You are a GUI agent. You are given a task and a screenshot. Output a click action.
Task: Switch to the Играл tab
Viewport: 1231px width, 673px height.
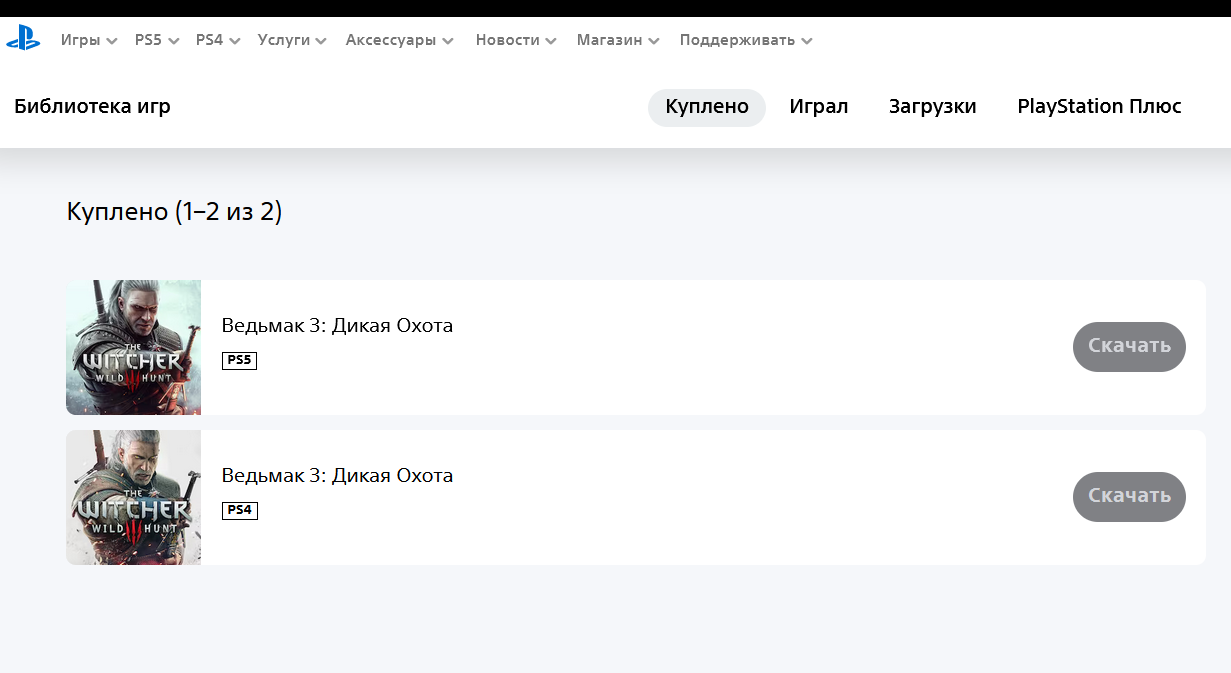(x=818, y=107)
